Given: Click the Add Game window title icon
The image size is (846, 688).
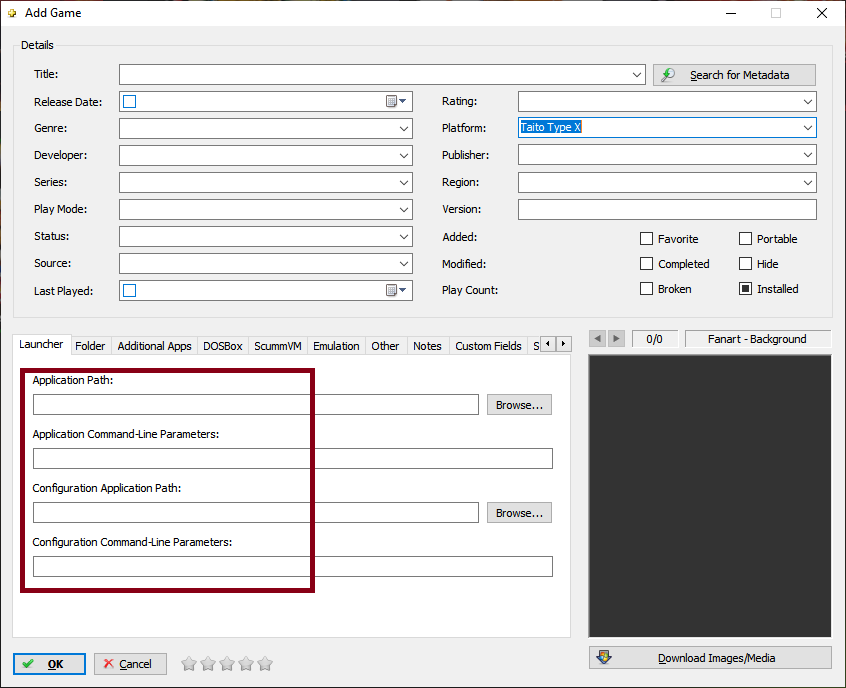Looking at the screenshot, I should click(12, 13).
